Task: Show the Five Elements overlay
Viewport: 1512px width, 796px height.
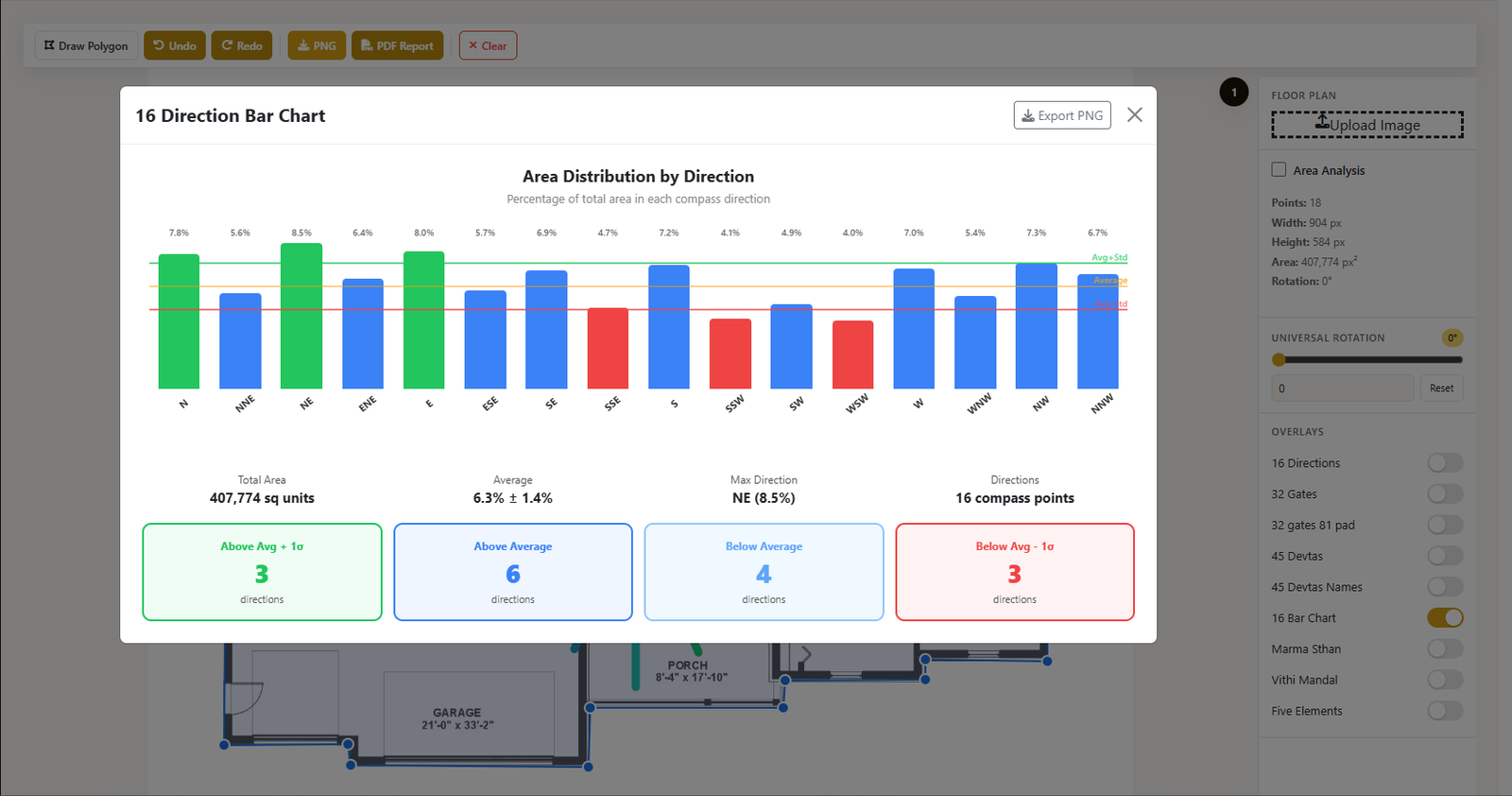Action: [1444, 711]
